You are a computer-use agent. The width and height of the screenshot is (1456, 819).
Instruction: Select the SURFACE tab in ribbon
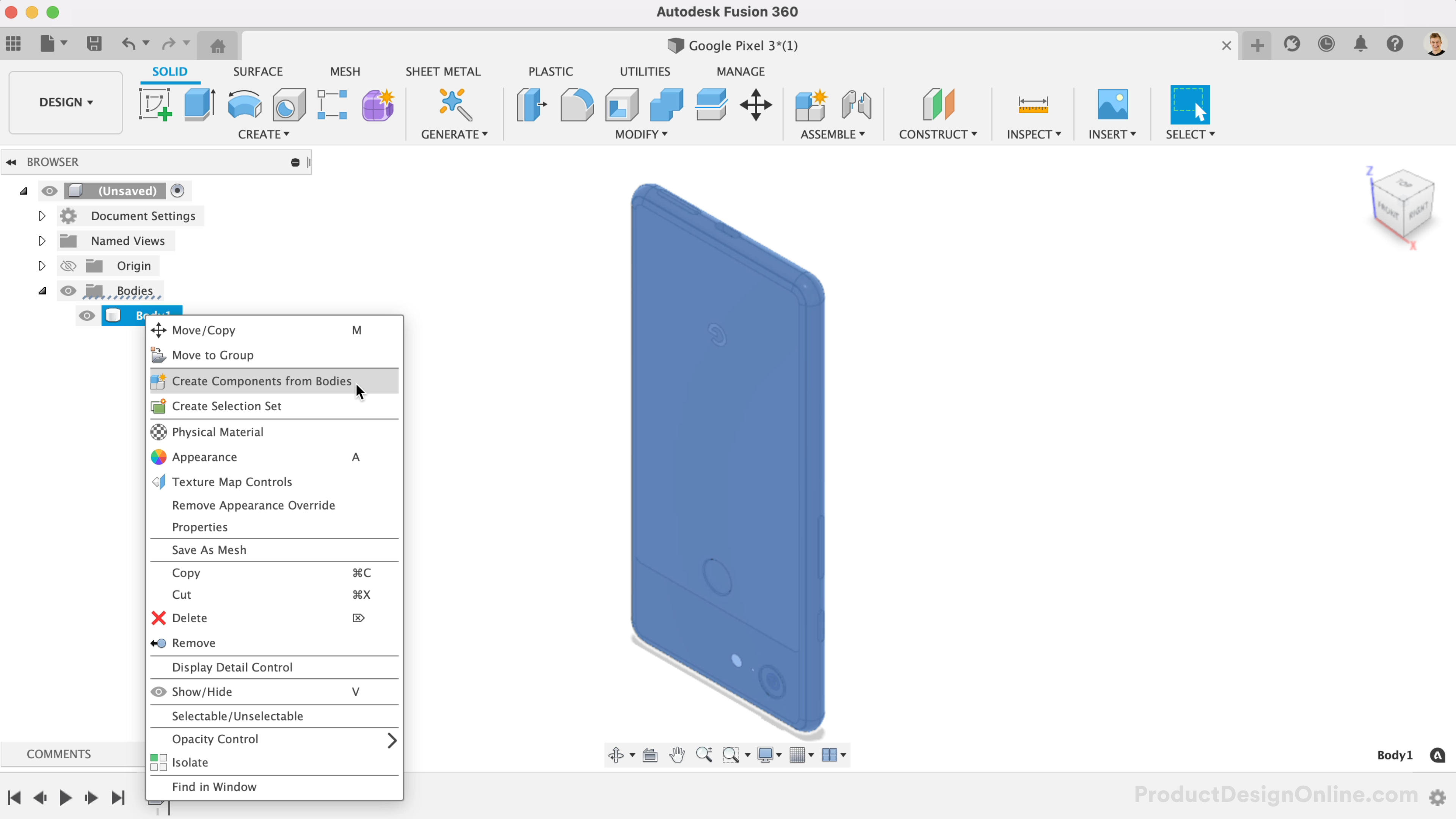pyautogui.click(x=258, y=71)
